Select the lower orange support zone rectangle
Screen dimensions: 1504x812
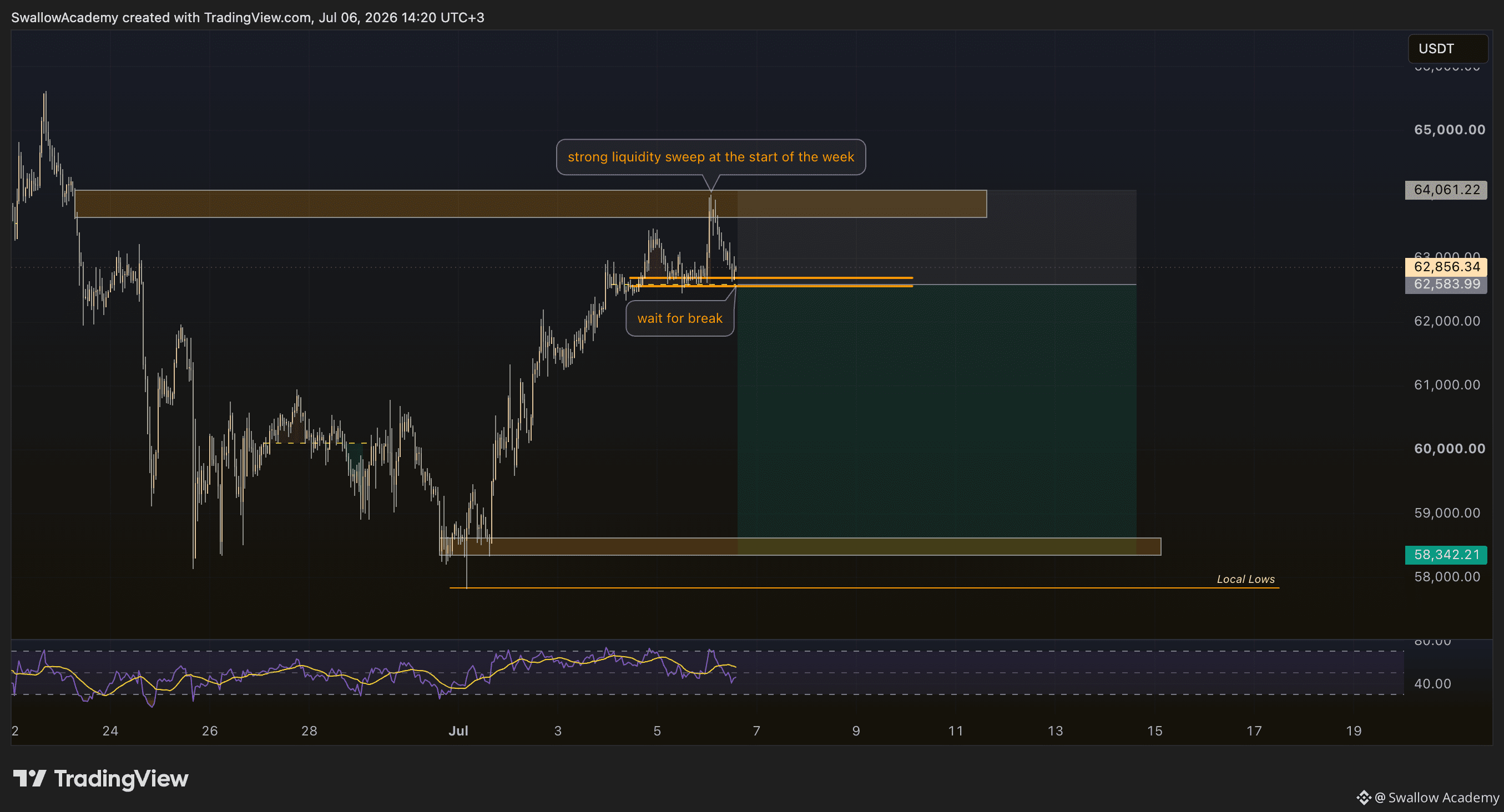(800, 546)
